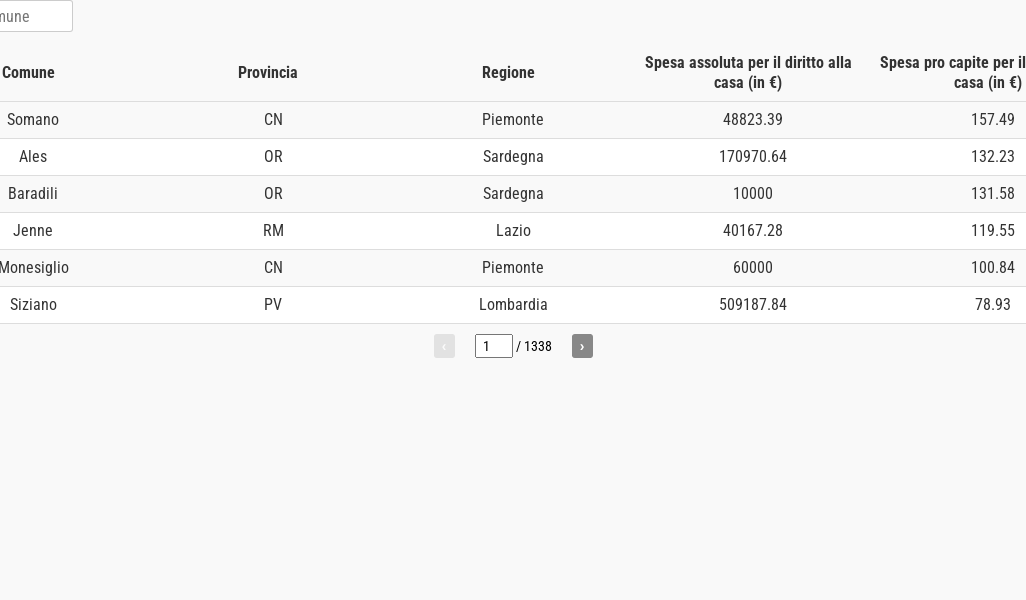The width and height of the screenshot is (1026, 600).
Task: Click the Lombardia region cell
Action: (513, 304)
